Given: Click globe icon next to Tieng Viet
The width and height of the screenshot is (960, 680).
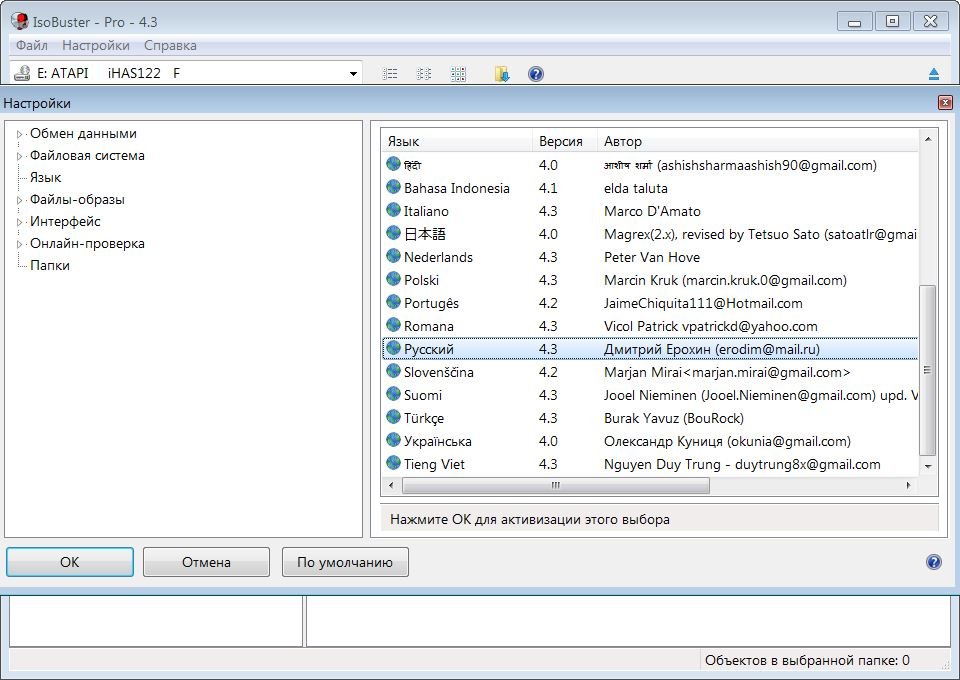Looking at the screenshot, I should 394,464.
